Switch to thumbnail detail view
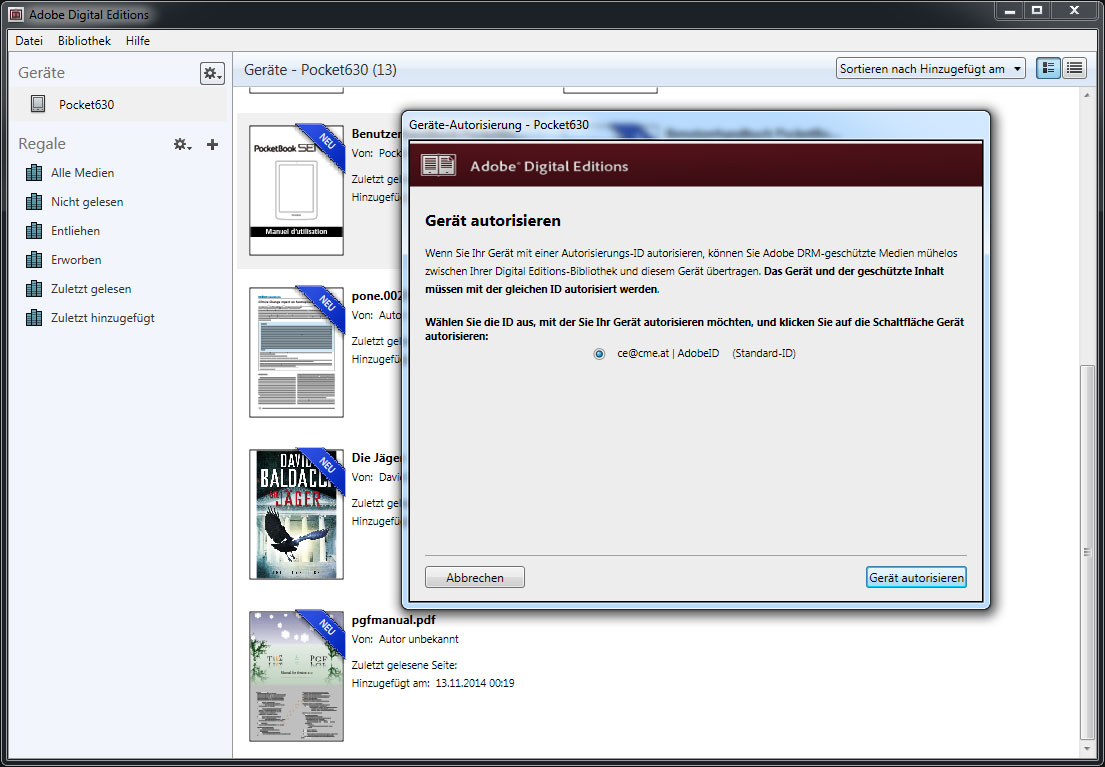Image resolution: width=1105 pixels, height=767 pixels. coord(1048,68)
